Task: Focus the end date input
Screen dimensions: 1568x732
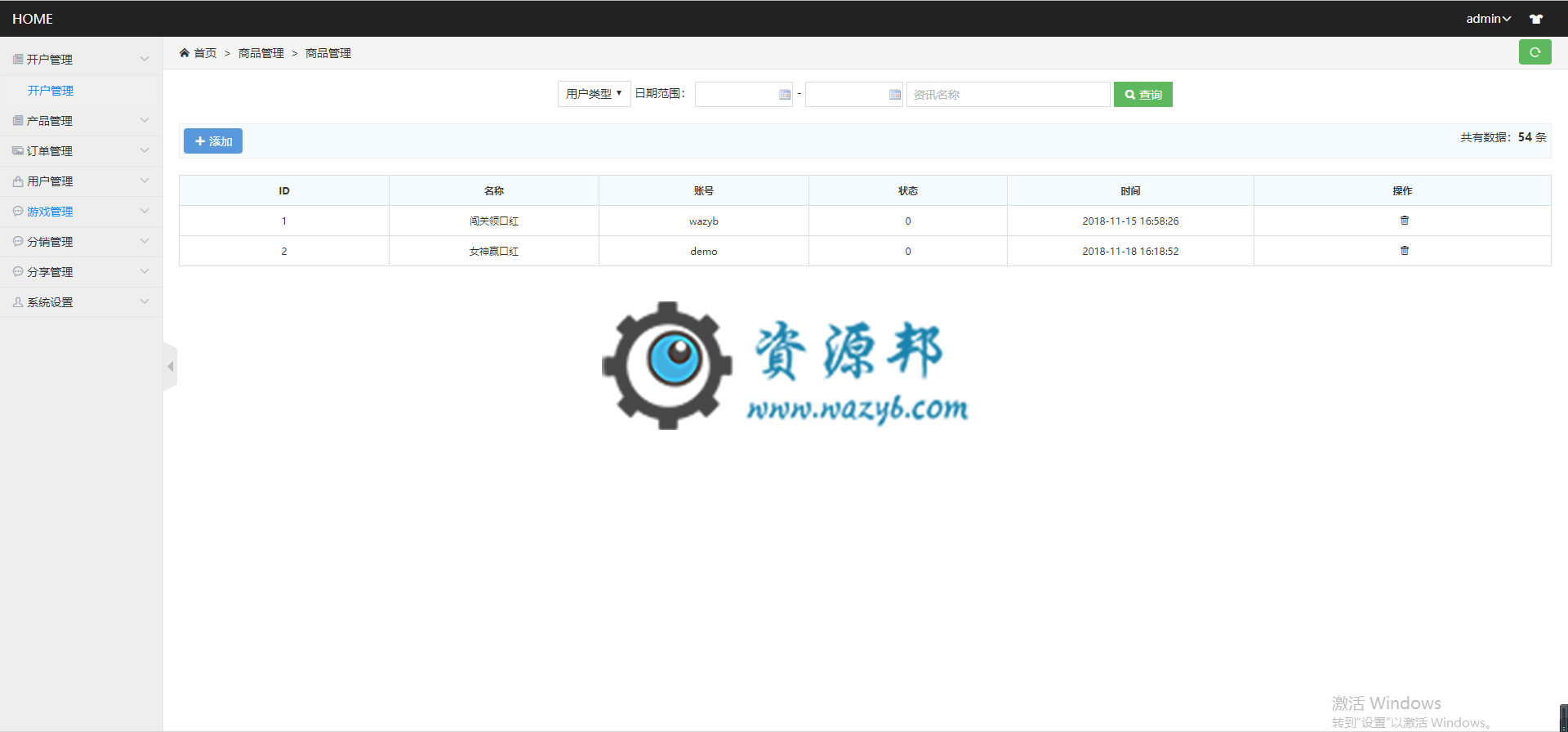Action: pos(854,95)
